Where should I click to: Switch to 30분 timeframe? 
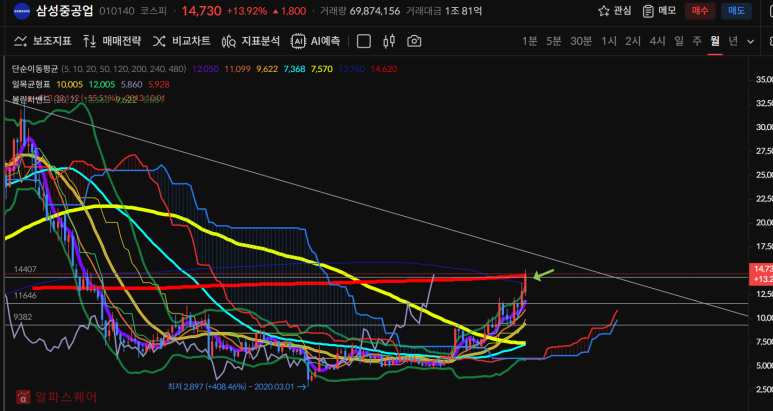(581, 41)
